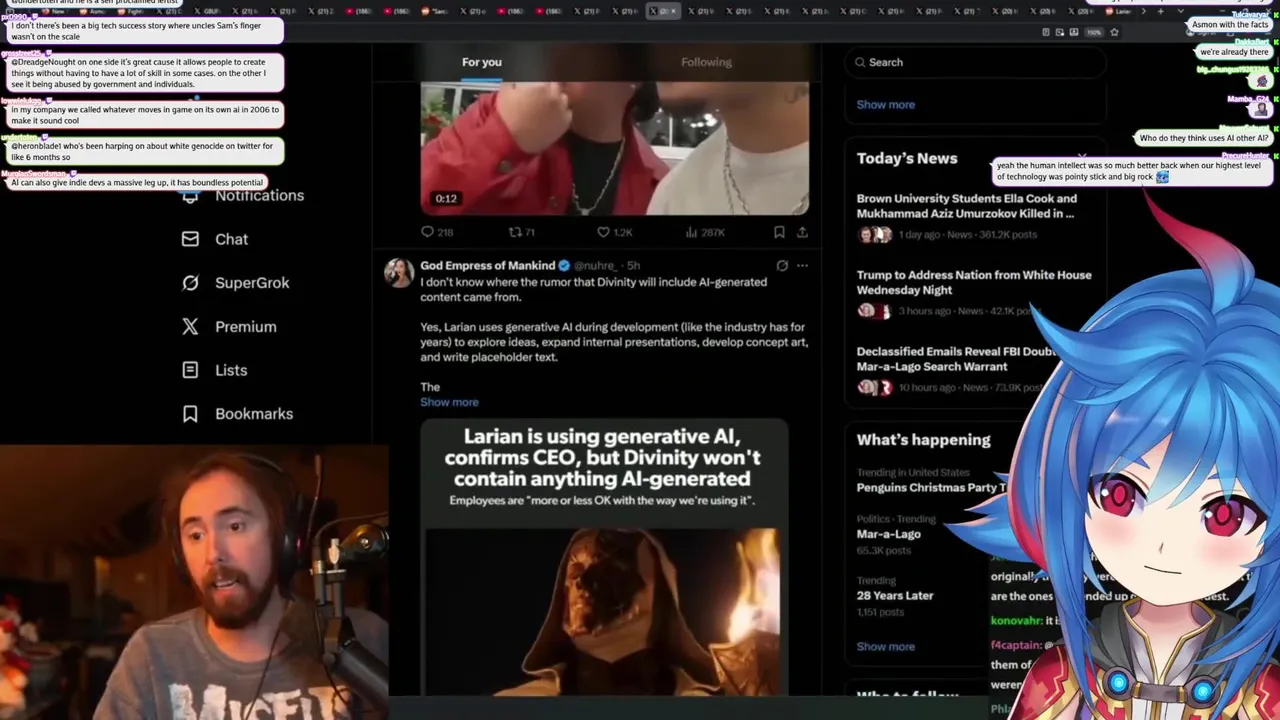Open the Brown University Students news story
This screenshot has width=1280, height=720.
[967, 206]
